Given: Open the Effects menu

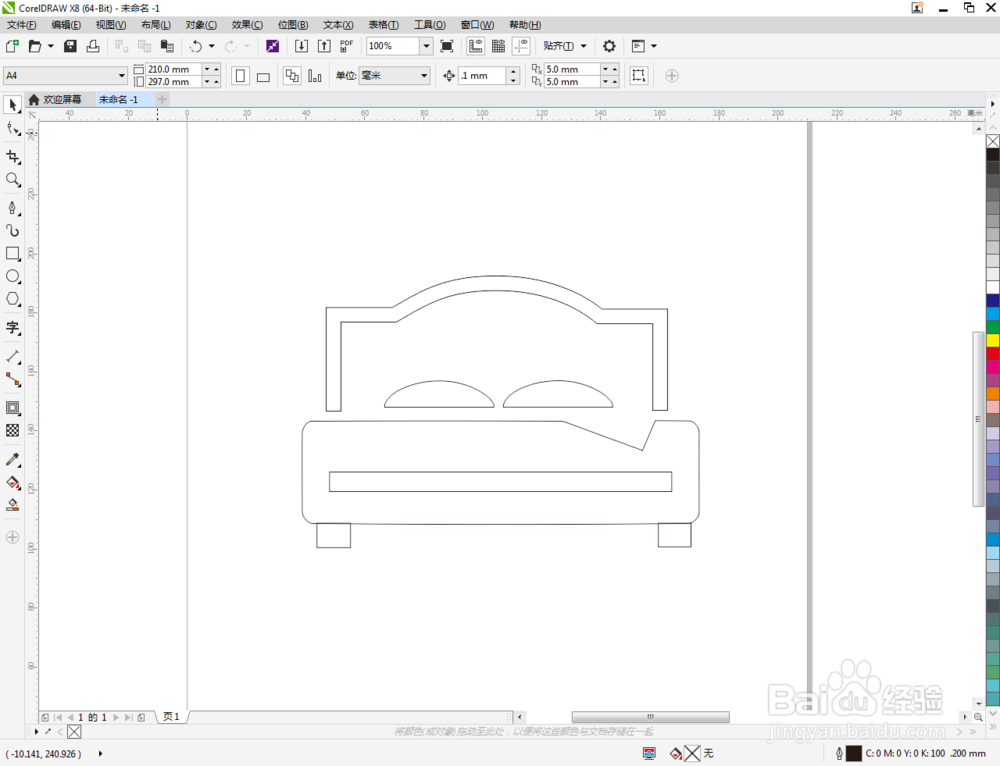Looking at the screenshot, I should pyautogui.click(x=247, y=25).
